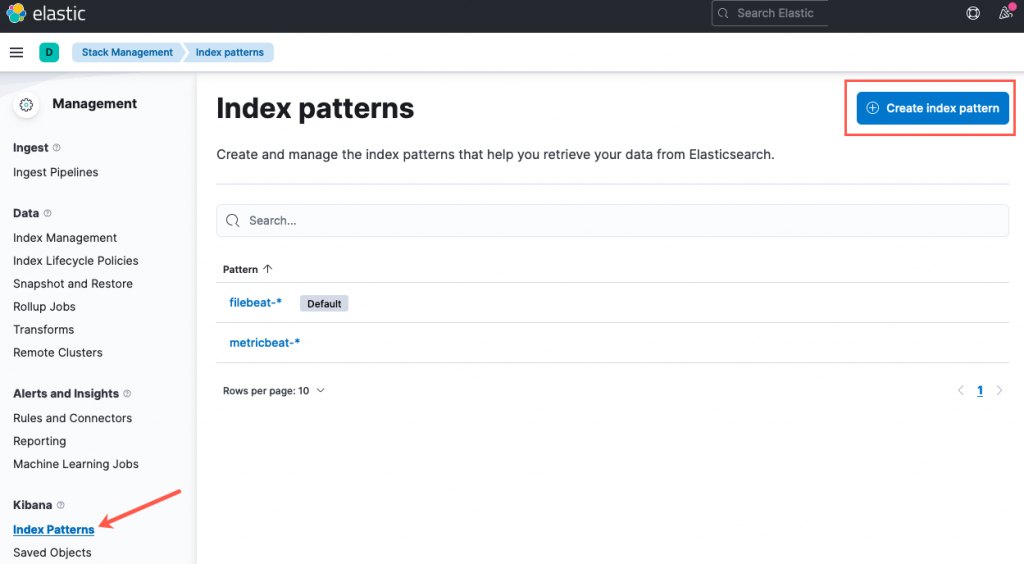Go to previous page arrow
This screenshot has width=1024, height=564.
click(x=961, y=390)
